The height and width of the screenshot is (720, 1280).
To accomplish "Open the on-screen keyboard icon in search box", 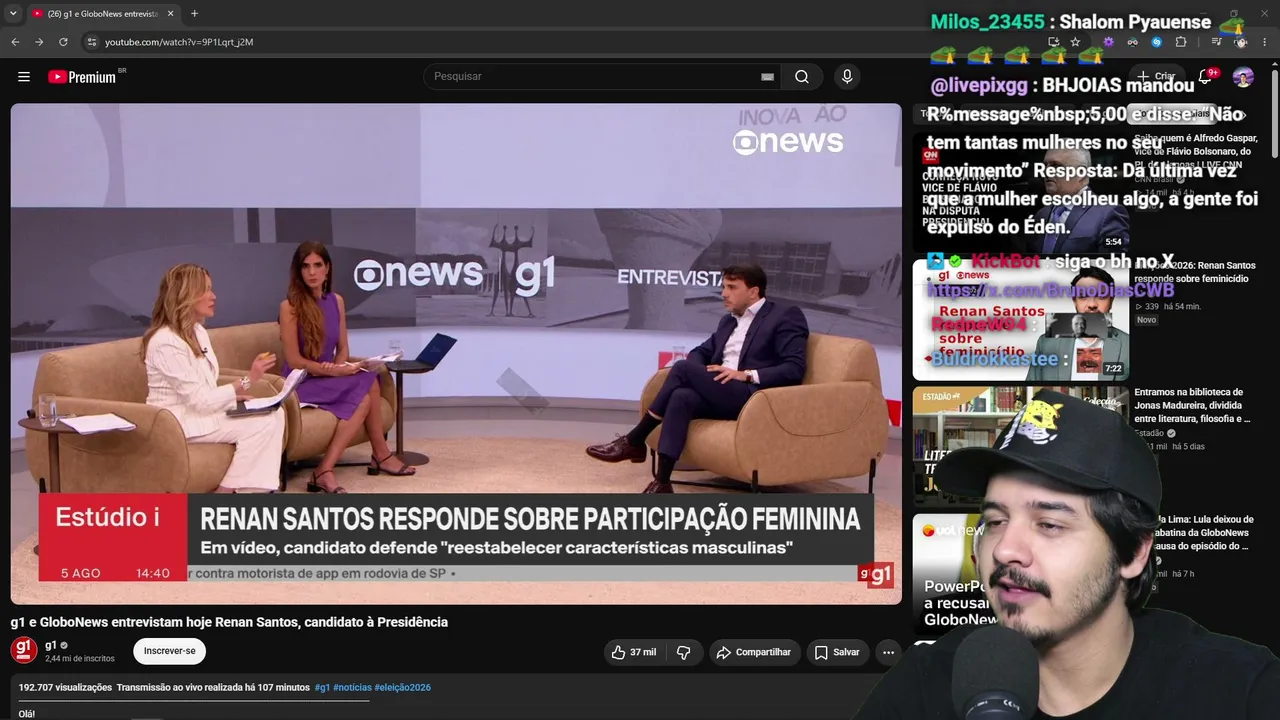I will click(767, 77).
